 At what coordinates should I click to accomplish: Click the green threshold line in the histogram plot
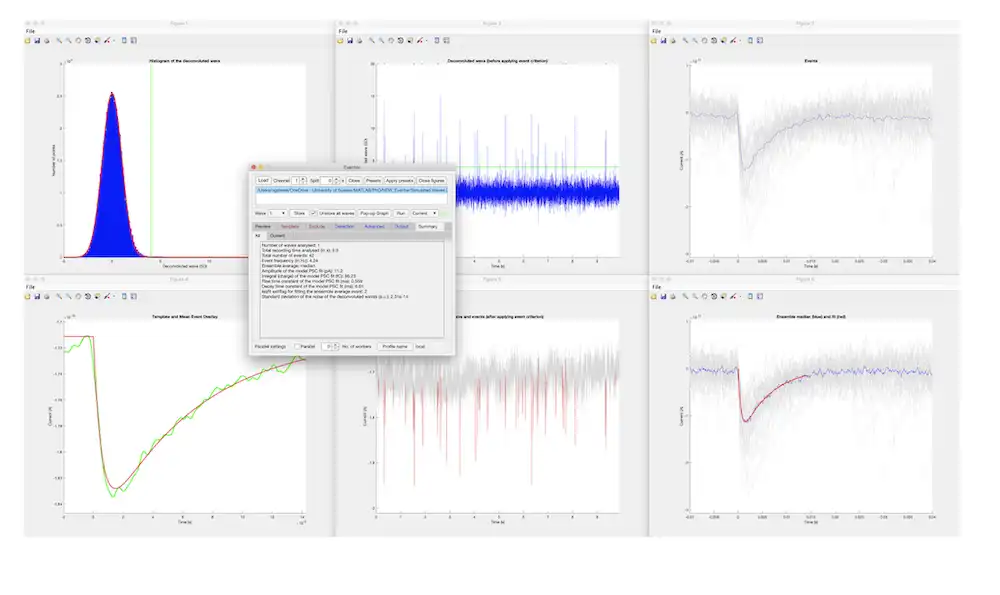click(151, 159)
